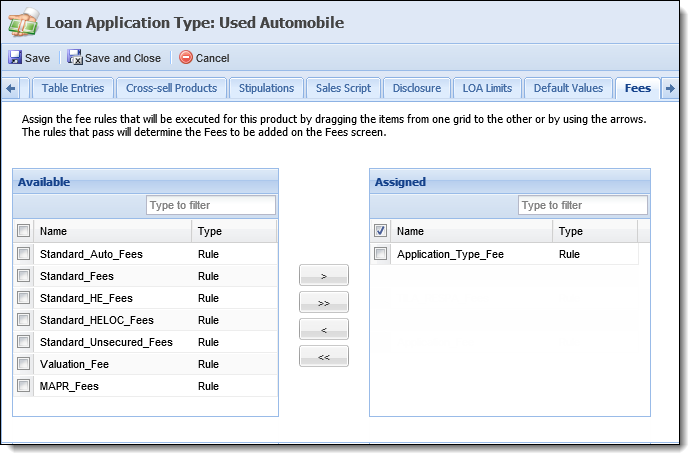Click the Assigned panel header
The image size is (695, 460).
pos(510,182)
